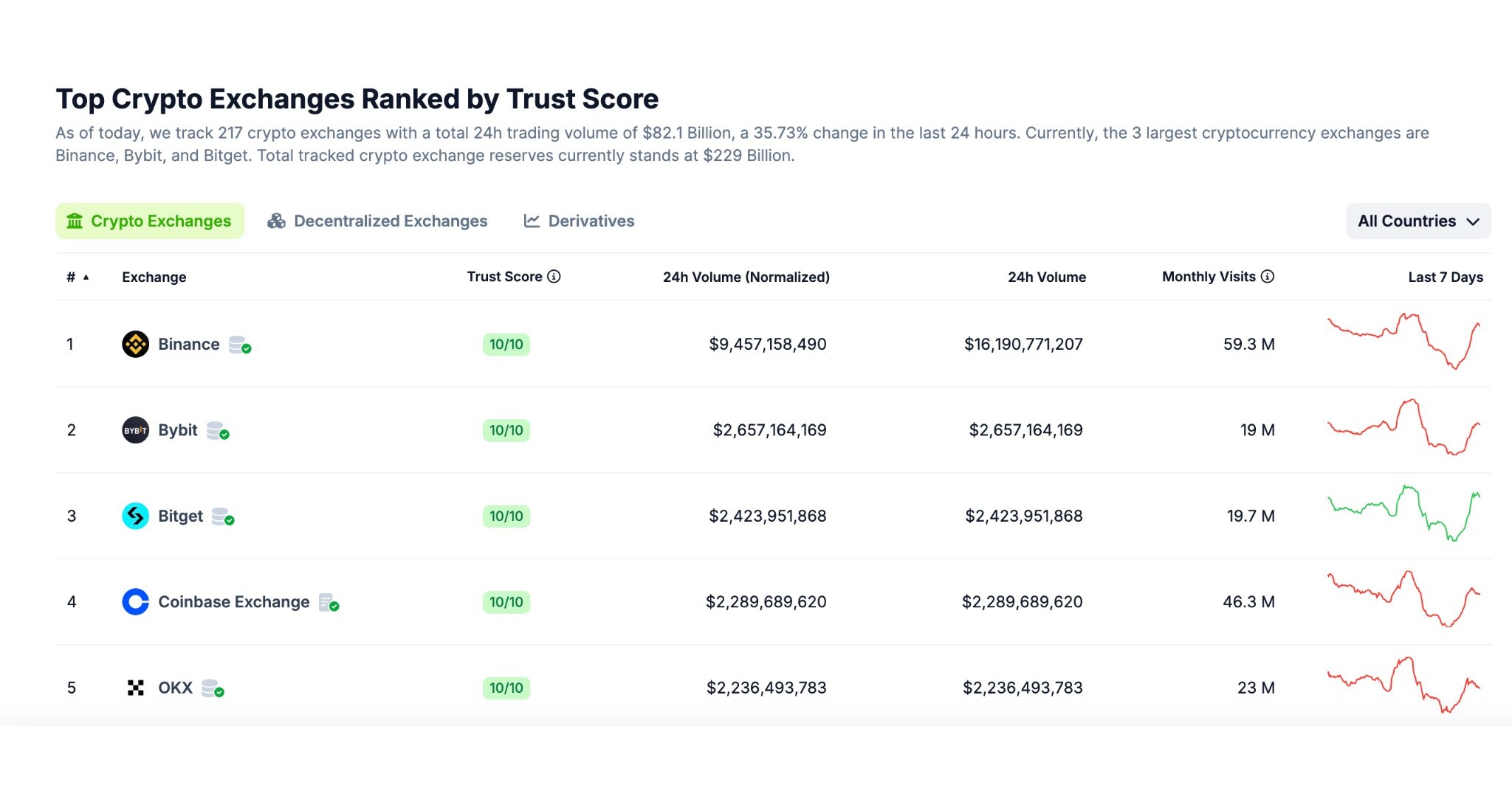
Task: Open the Trust Score info icon
Action: pyautogui.click(x=554, y=277)
